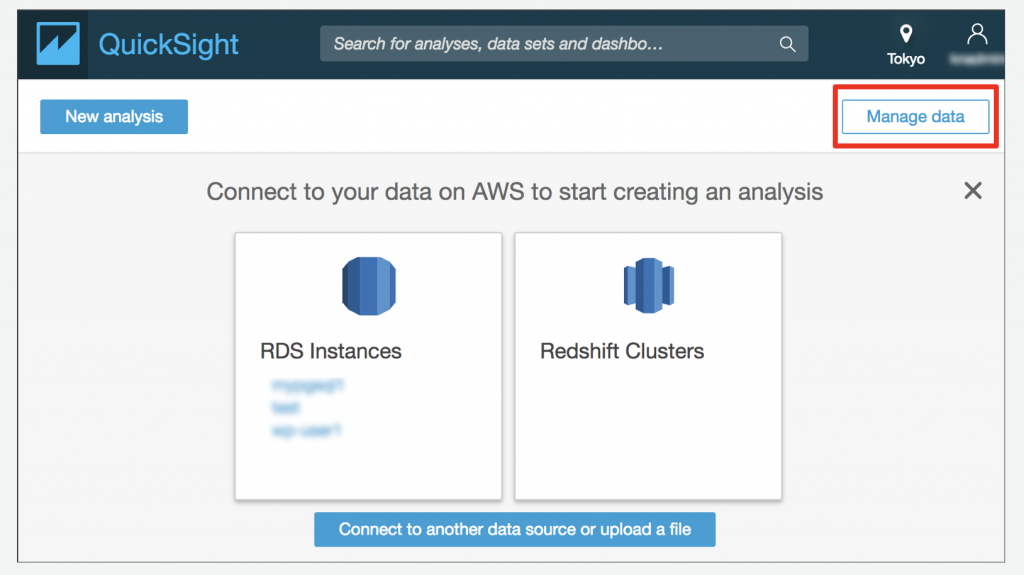Open the Tokyo region dropdown label
The height and width of the screenshot is (575, 1024).
tap(906, 59)
